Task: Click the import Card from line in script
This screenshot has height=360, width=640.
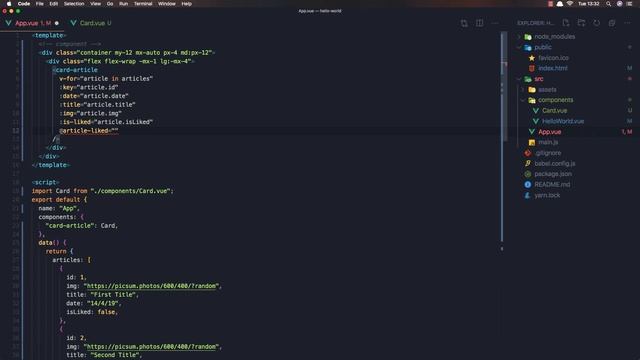Action: [x=102, y=191]
